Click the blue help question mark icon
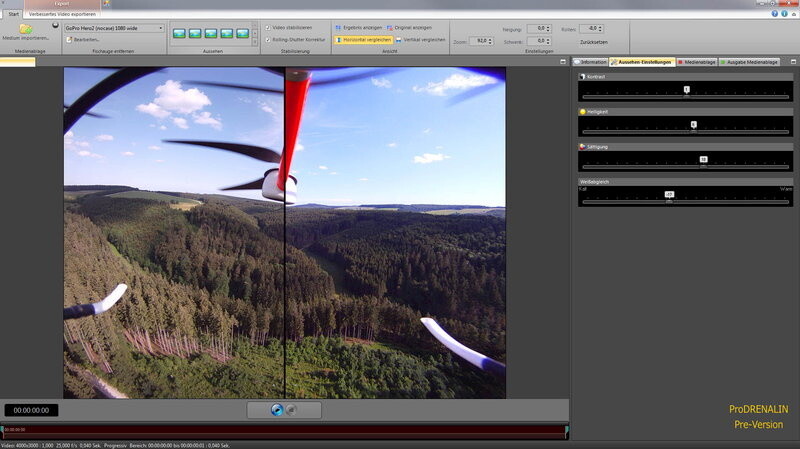Image resolution: width=800 pixels, height=449 pixels. (776, 14)
